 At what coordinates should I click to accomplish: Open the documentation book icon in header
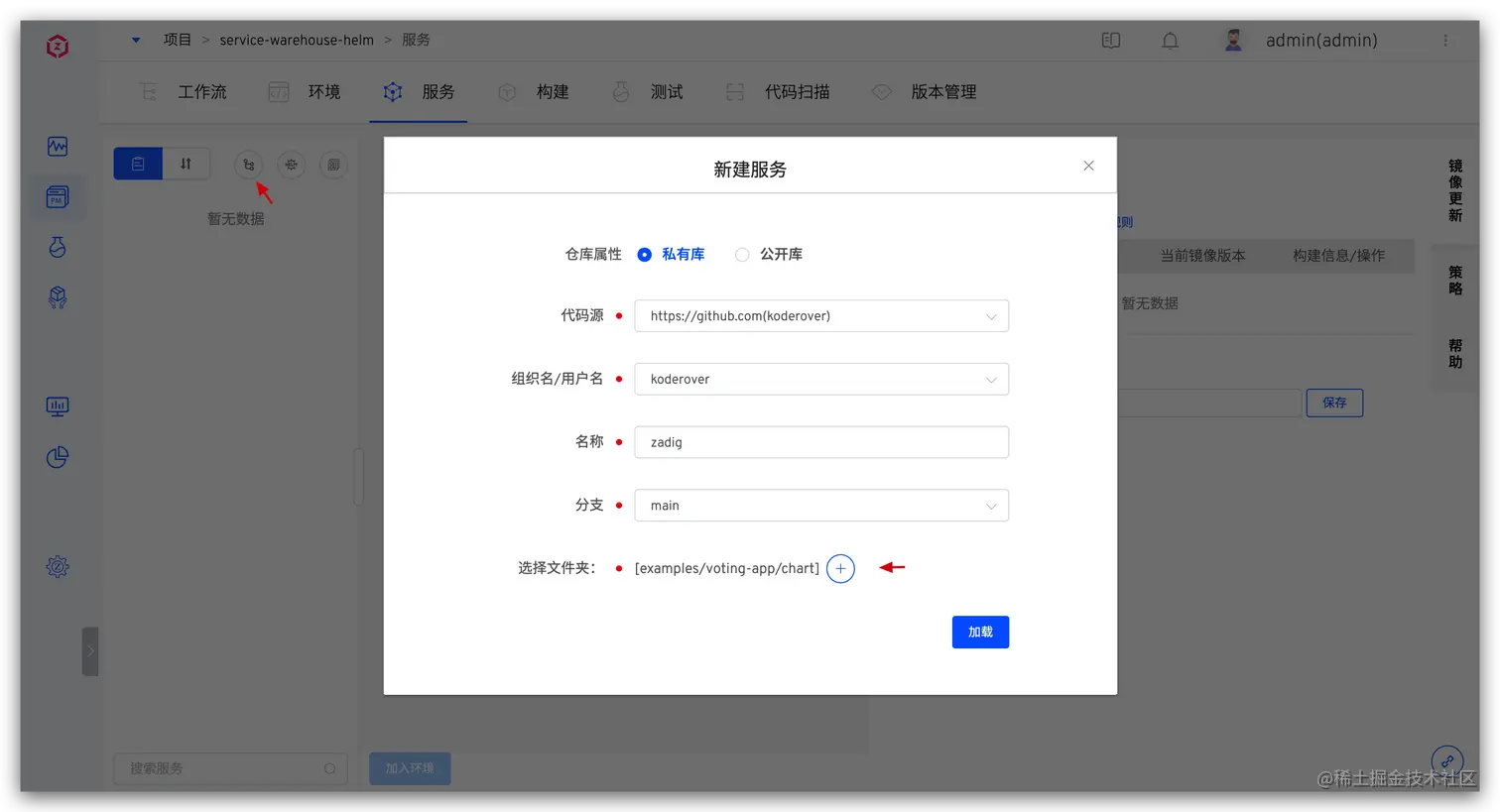[1111, 41]
